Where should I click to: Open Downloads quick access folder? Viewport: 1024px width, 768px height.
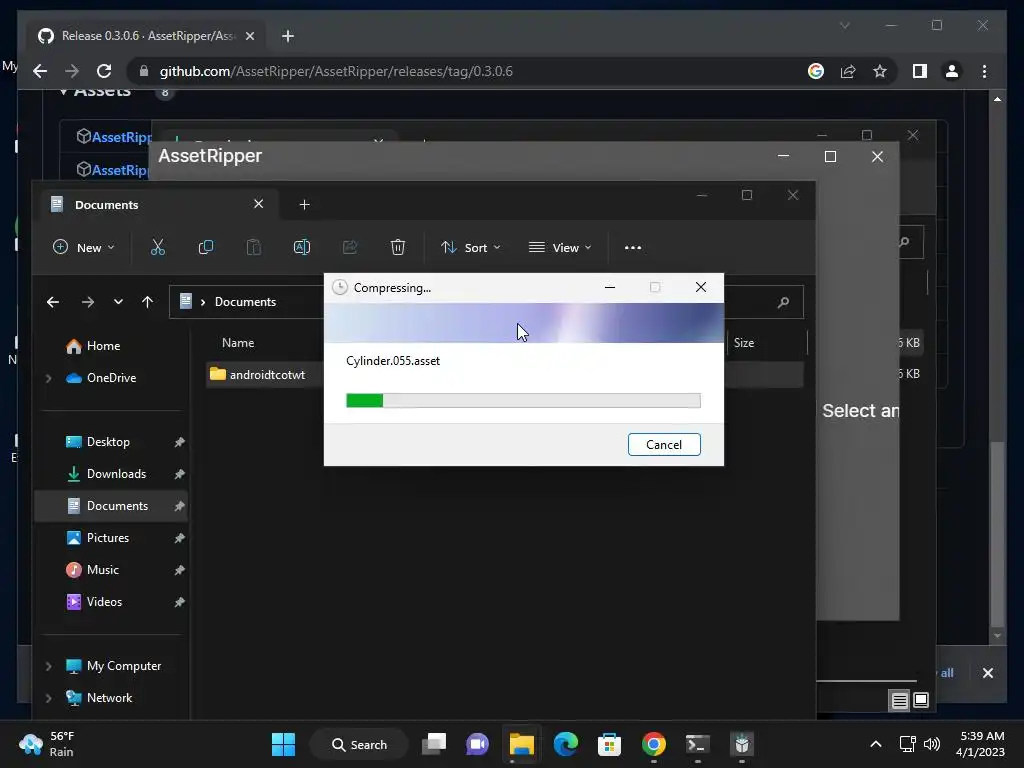116,473
